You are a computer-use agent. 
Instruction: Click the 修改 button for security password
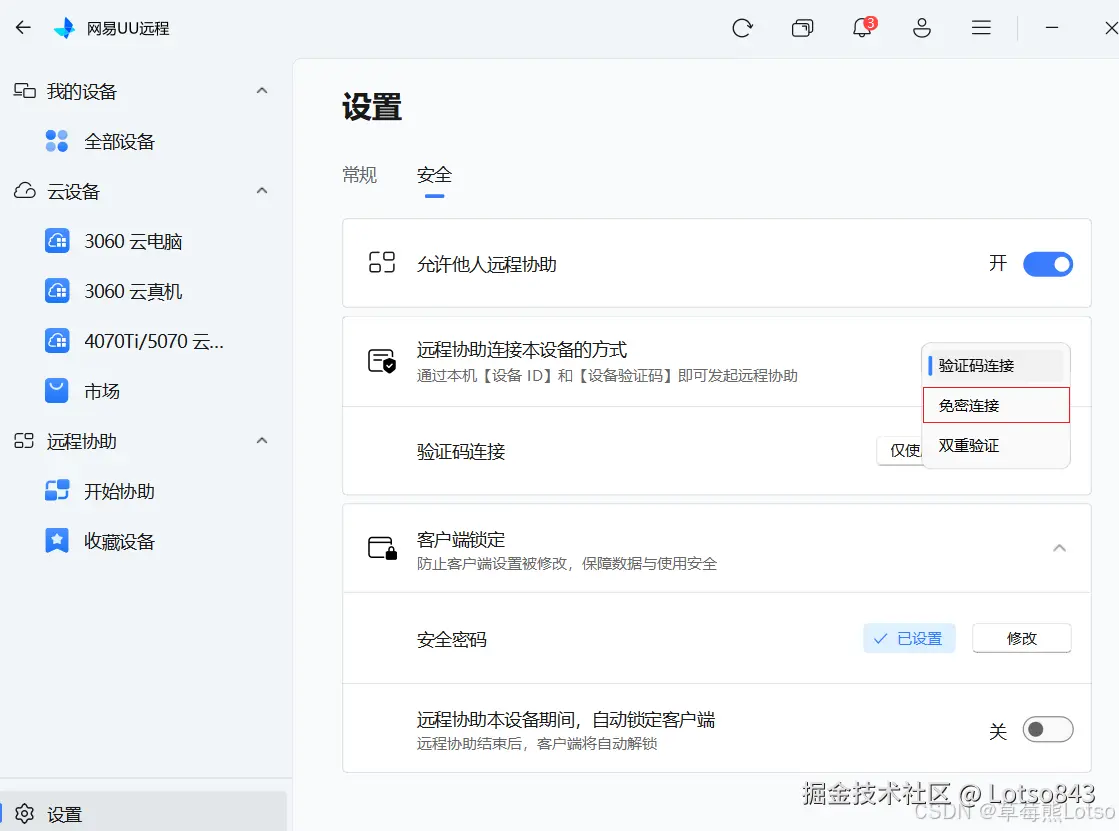tap(1022, 638)
